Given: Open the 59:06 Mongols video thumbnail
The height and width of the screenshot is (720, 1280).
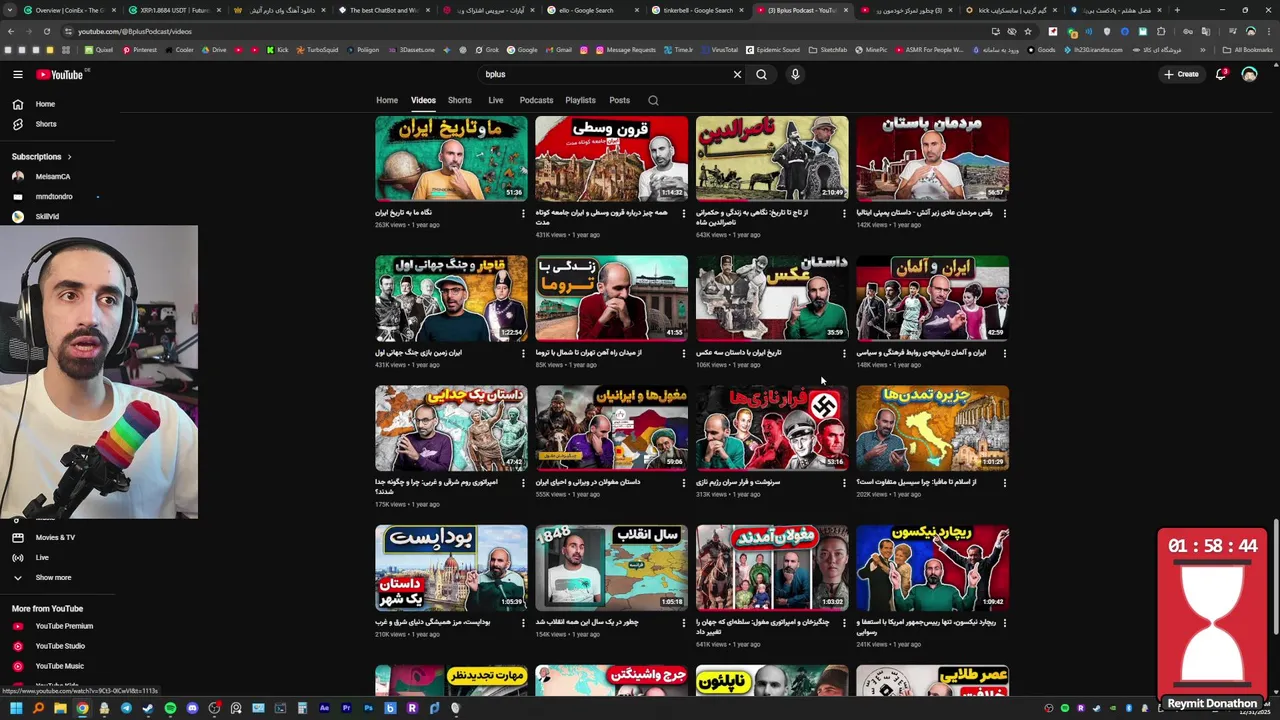Looking at the screenshot, I should 611,428.
